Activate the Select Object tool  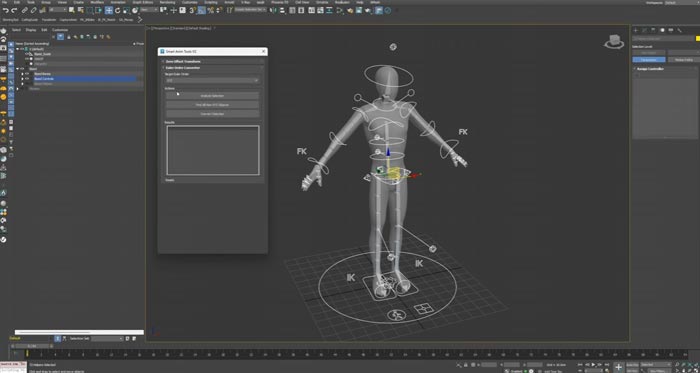click(71, 10)
